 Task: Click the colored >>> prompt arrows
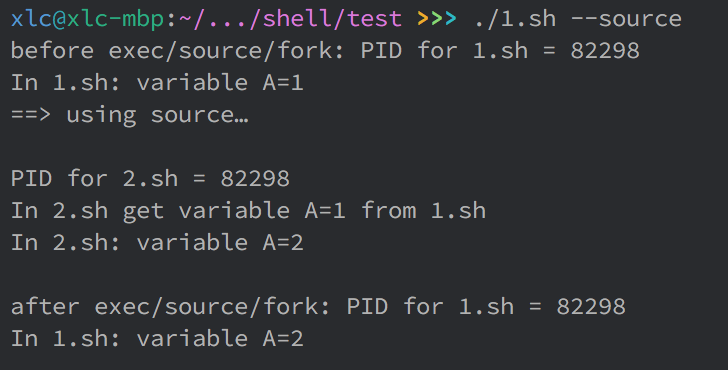point(437,19)
